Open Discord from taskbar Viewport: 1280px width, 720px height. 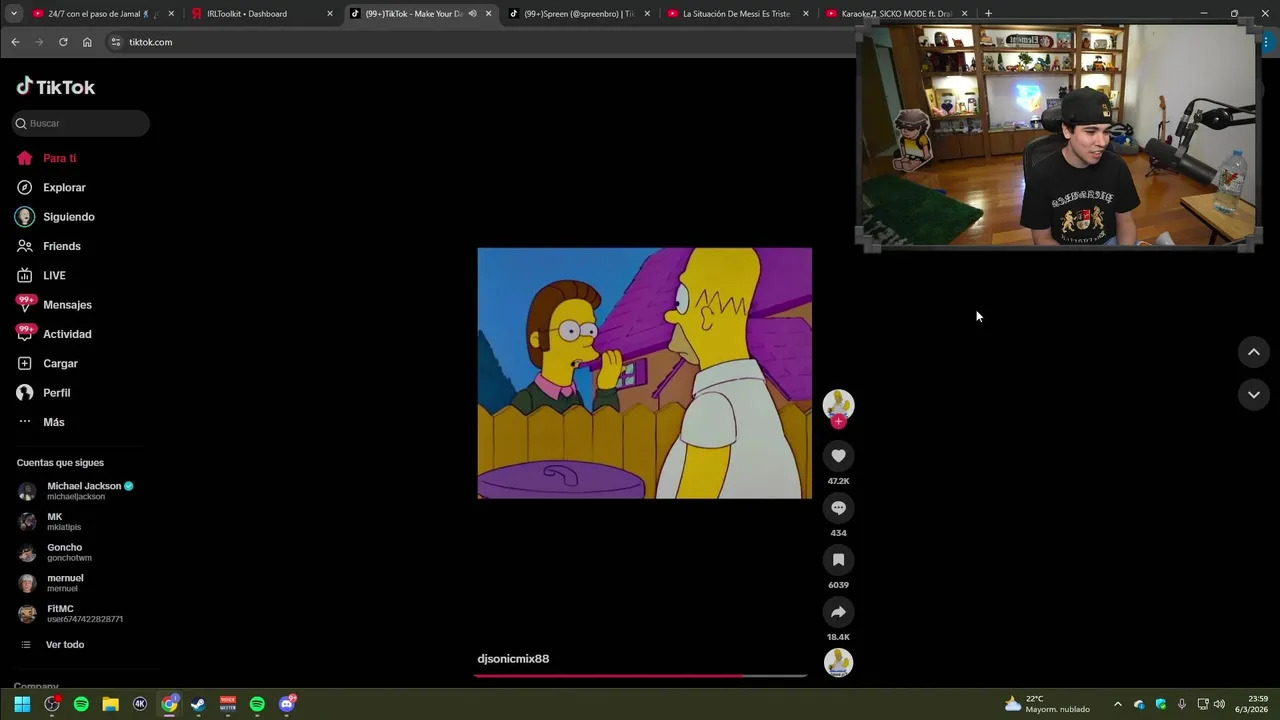(x=287, y=704)
